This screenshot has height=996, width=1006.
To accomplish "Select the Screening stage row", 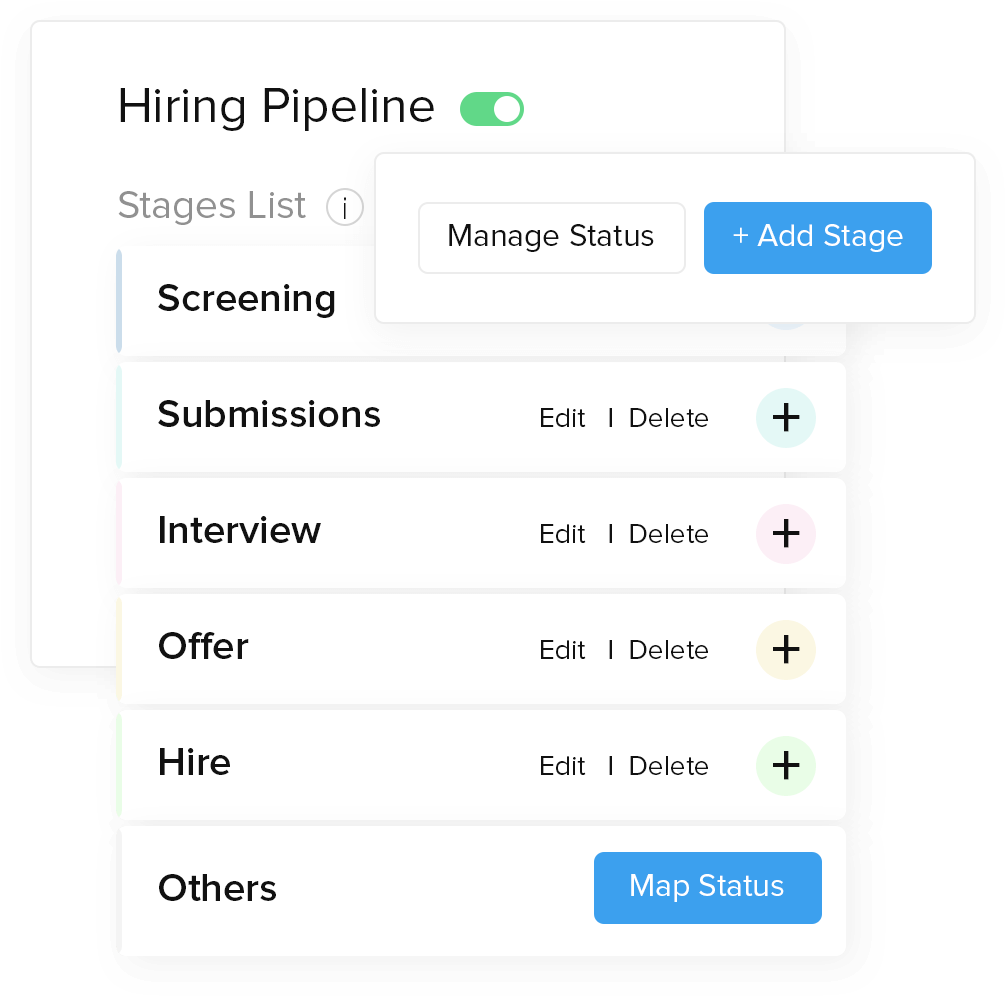I will [247, 299].
